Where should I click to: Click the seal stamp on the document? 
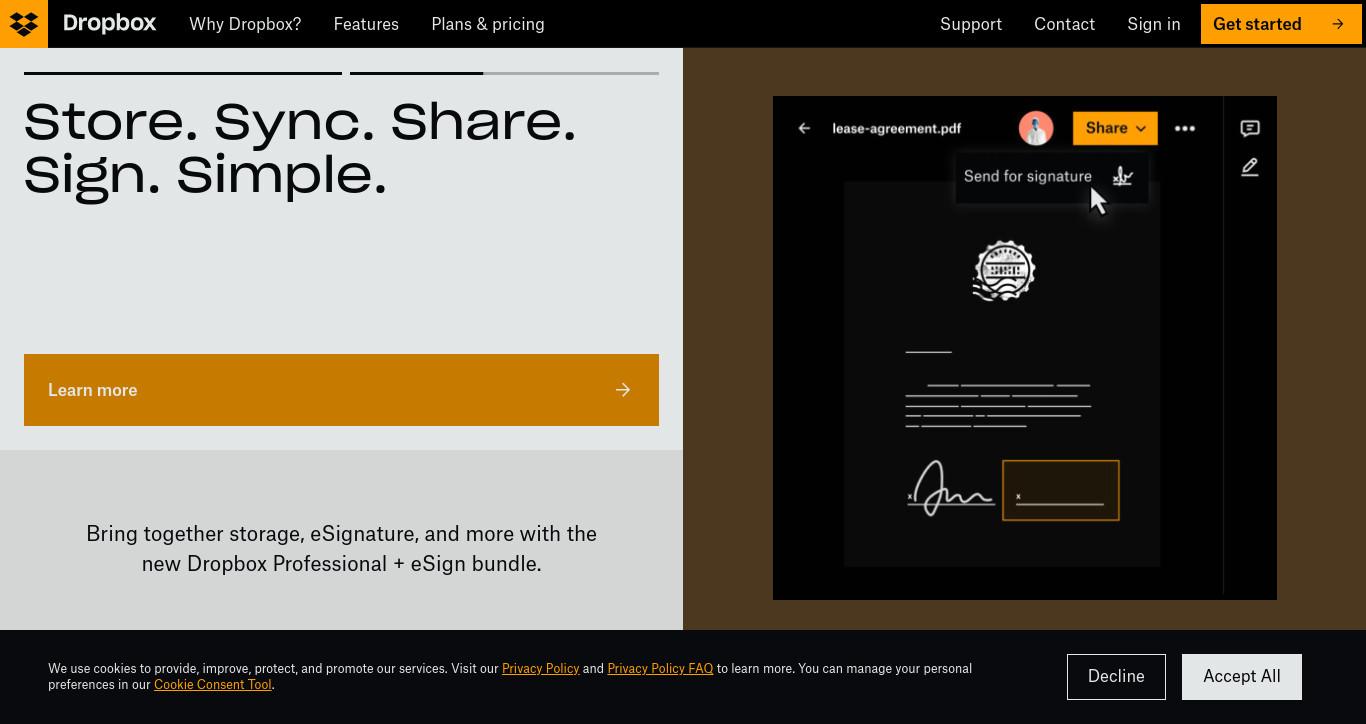click(x=1004, y=270)
